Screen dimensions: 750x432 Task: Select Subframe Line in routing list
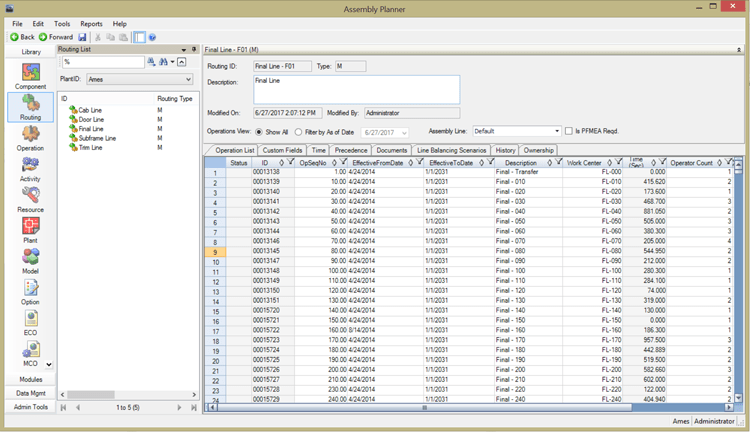[98, 138]
